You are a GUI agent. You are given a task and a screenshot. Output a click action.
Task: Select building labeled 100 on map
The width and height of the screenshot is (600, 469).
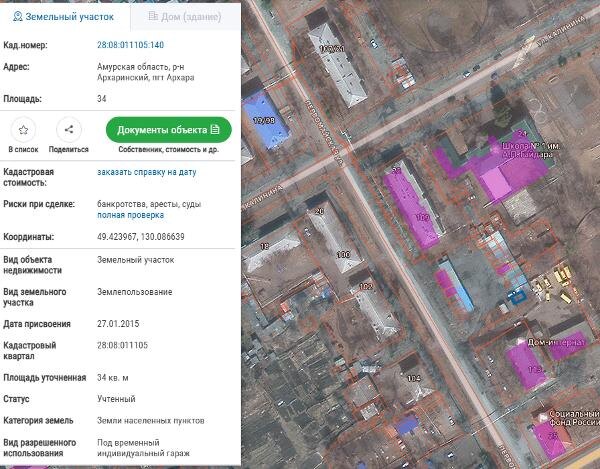(x=335, y=239)
